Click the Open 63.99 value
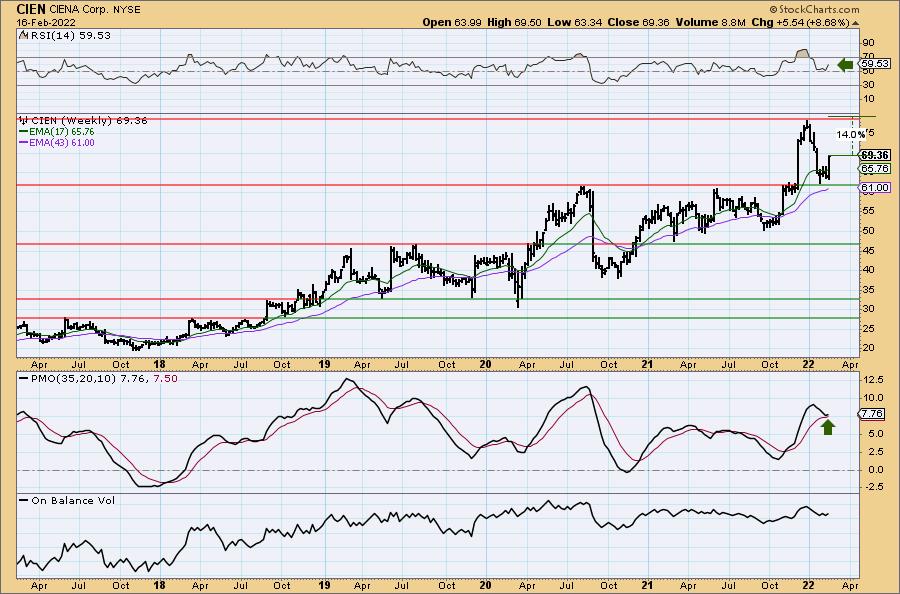Screen dimensions: 900x594 [452, 22]
